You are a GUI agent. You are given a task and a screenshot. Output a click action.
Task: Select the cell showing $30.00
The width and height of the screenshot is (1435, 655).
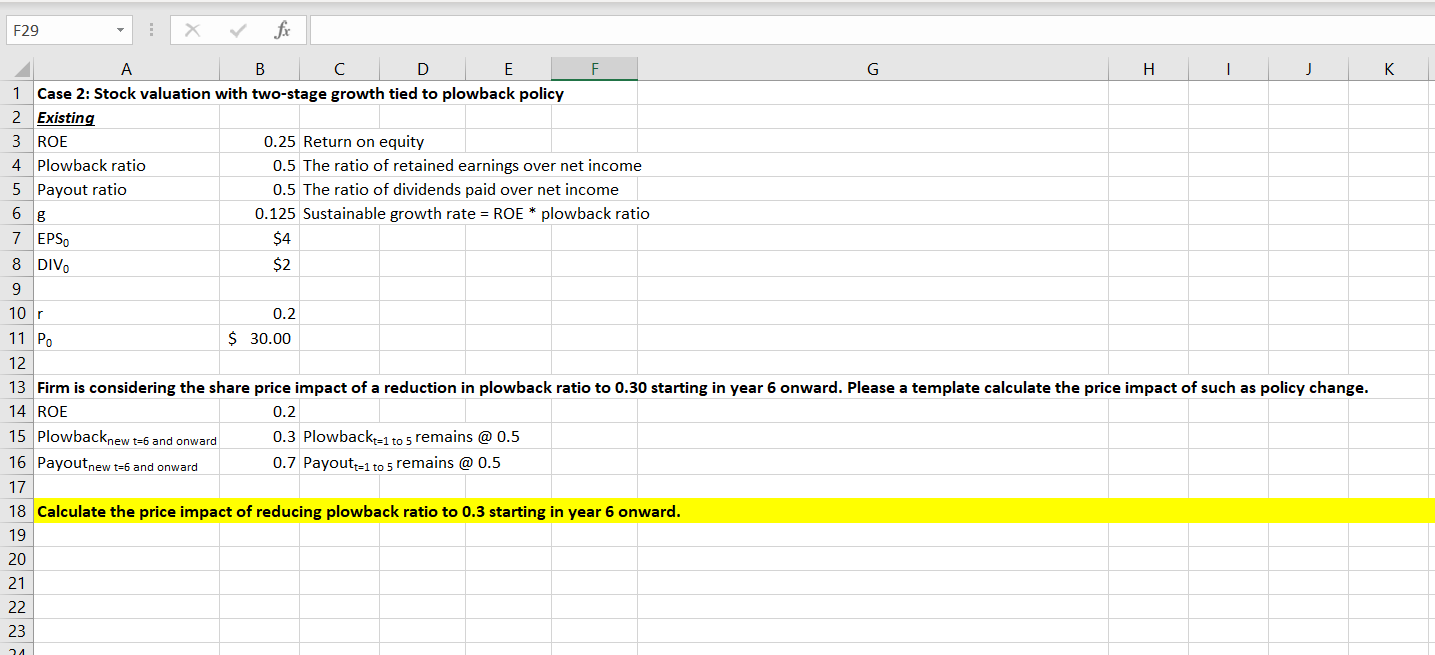pos(260,338)
